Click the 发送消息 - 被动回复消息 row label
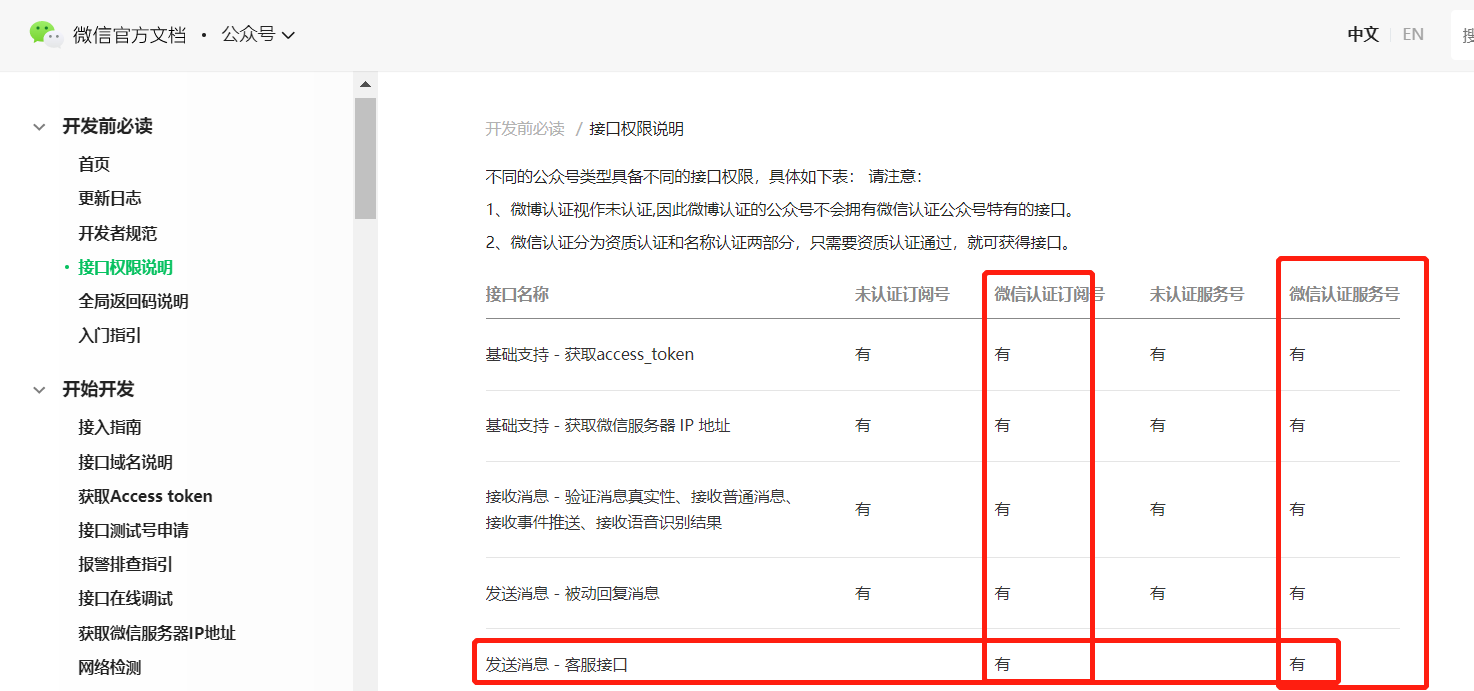This screenshot has height=691, width=1474. pos(573,593)
